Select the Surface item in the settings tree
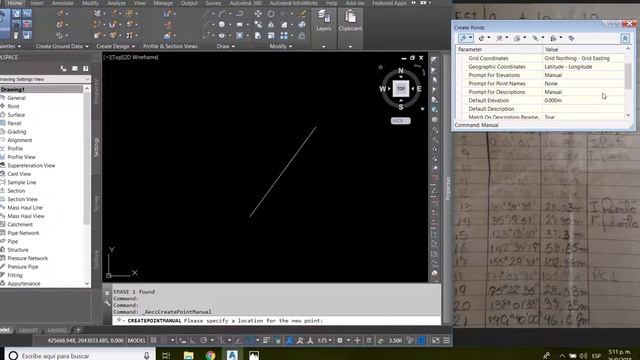 pos(16,115)
